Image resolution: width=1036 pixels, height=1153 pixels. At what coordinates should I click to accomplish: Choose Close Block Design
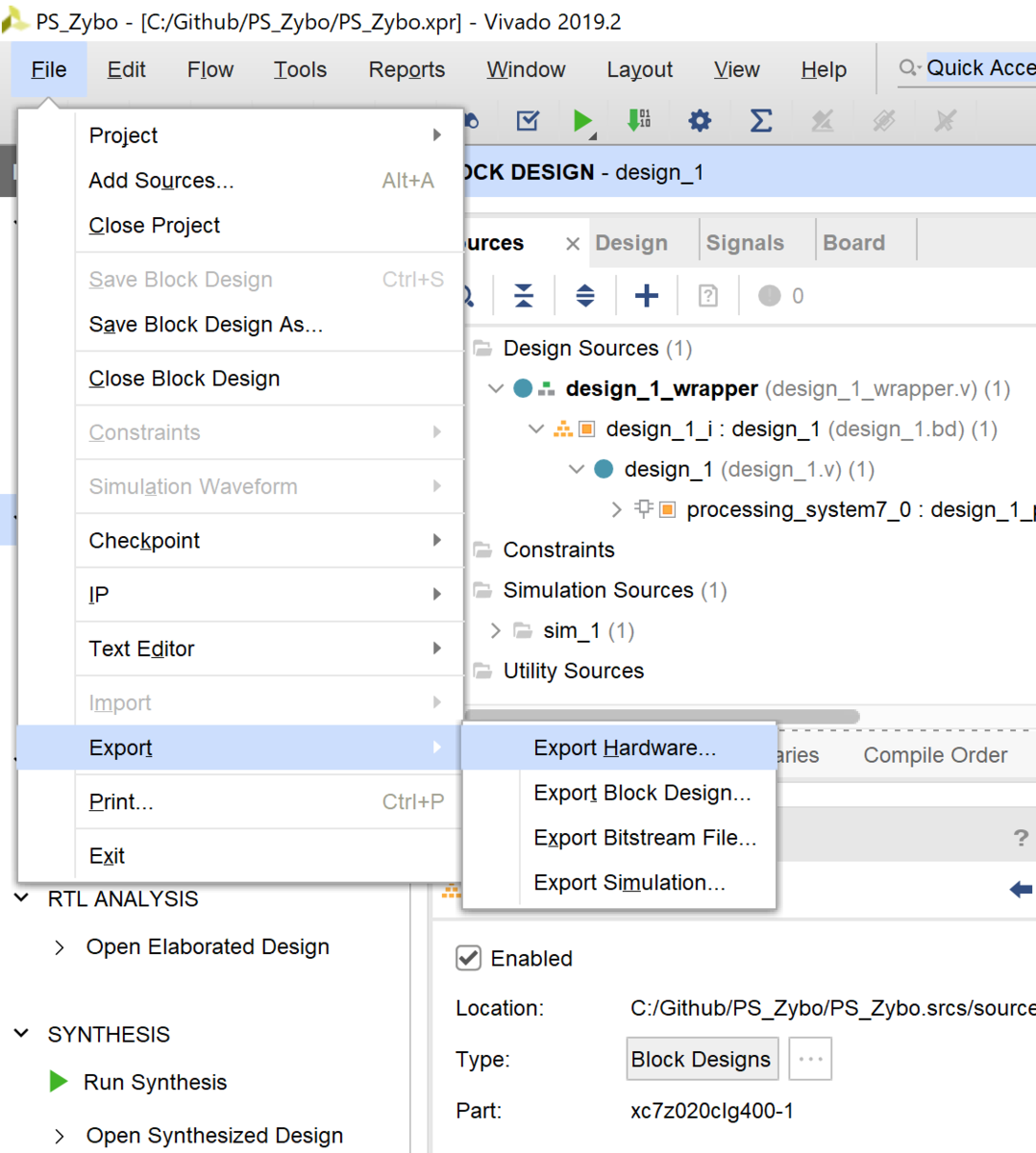(240, 379)
